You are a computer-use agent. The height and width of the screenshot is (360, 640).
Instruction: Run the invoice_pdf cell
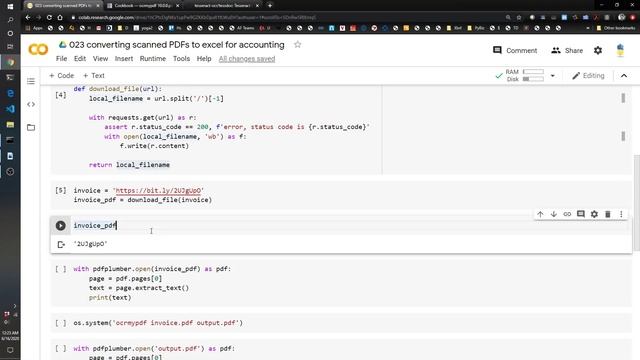(60, 225)
